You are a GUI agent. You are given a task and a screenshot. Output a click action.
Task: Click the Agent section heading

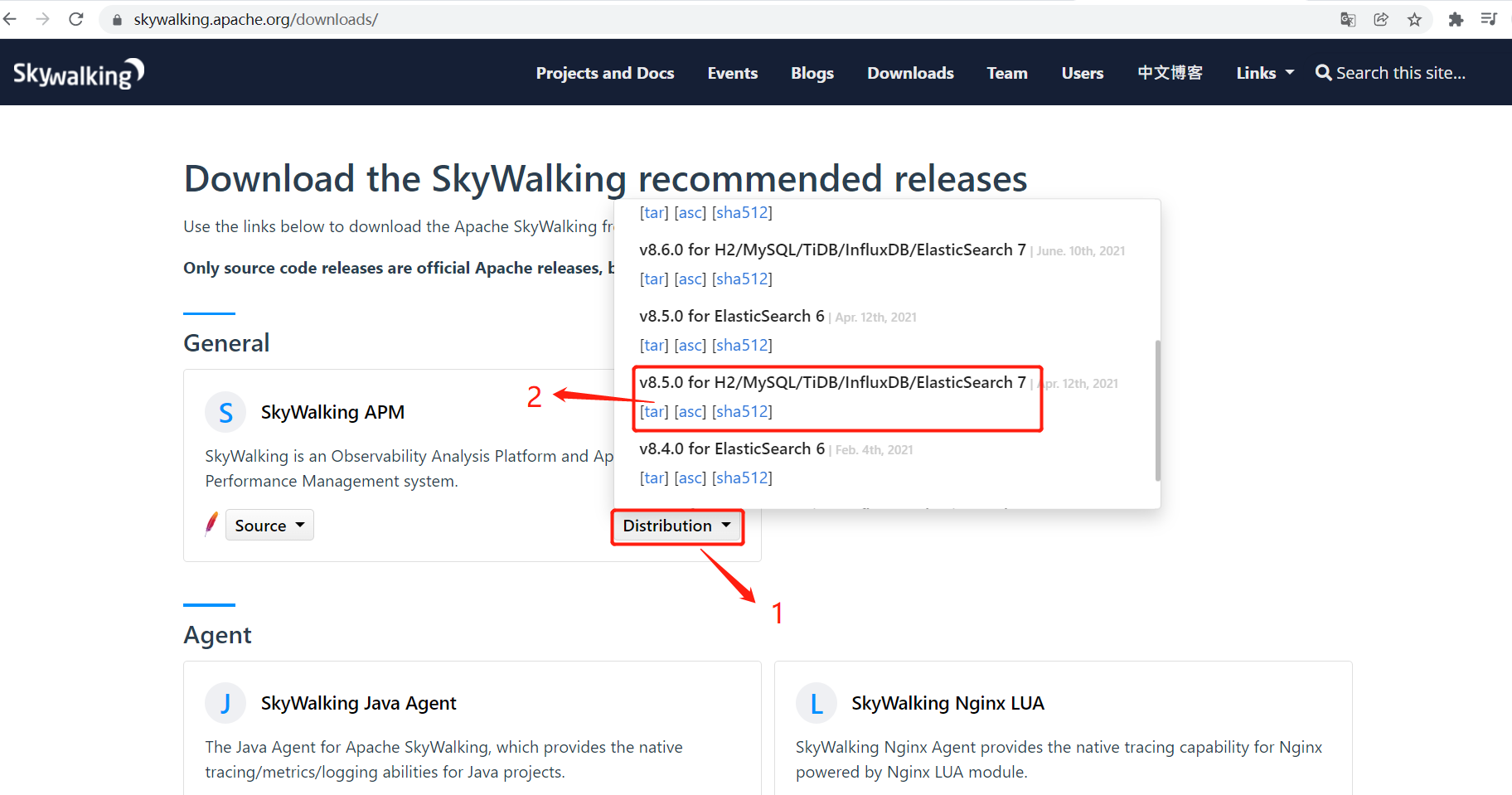pos(217,634)
